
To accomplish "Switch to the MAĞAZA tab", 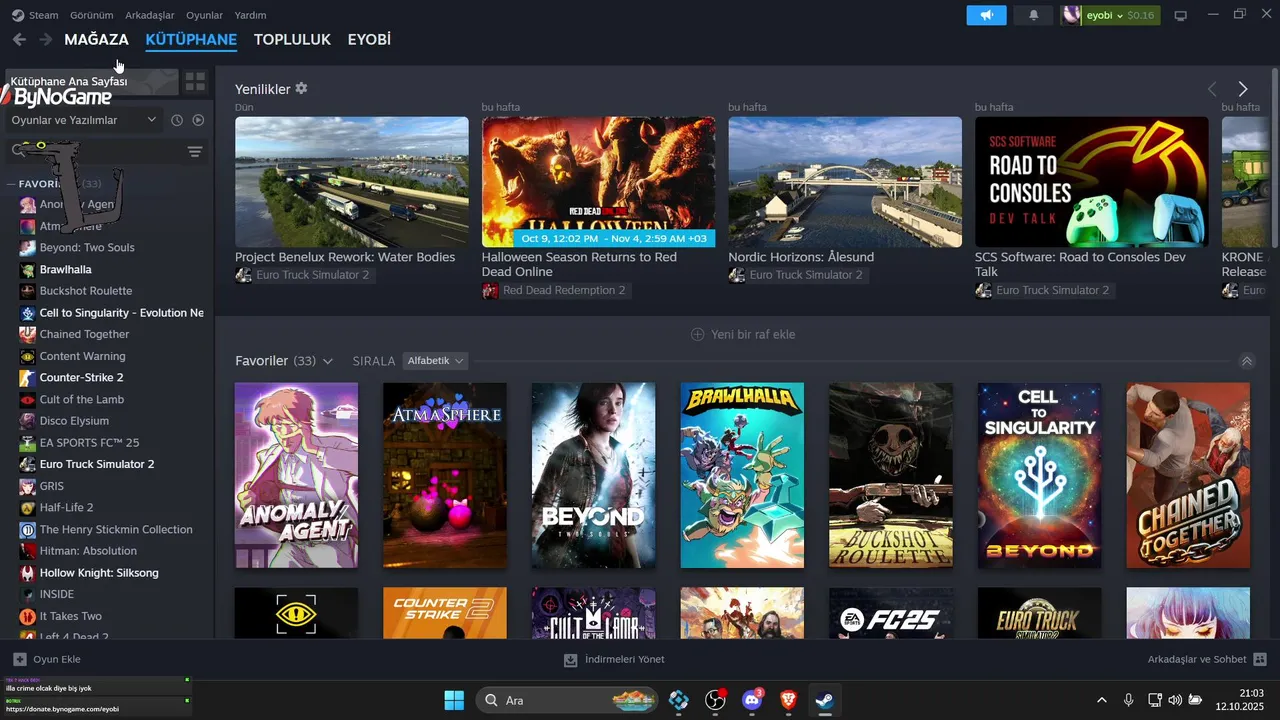I will (x=96, y=39).
